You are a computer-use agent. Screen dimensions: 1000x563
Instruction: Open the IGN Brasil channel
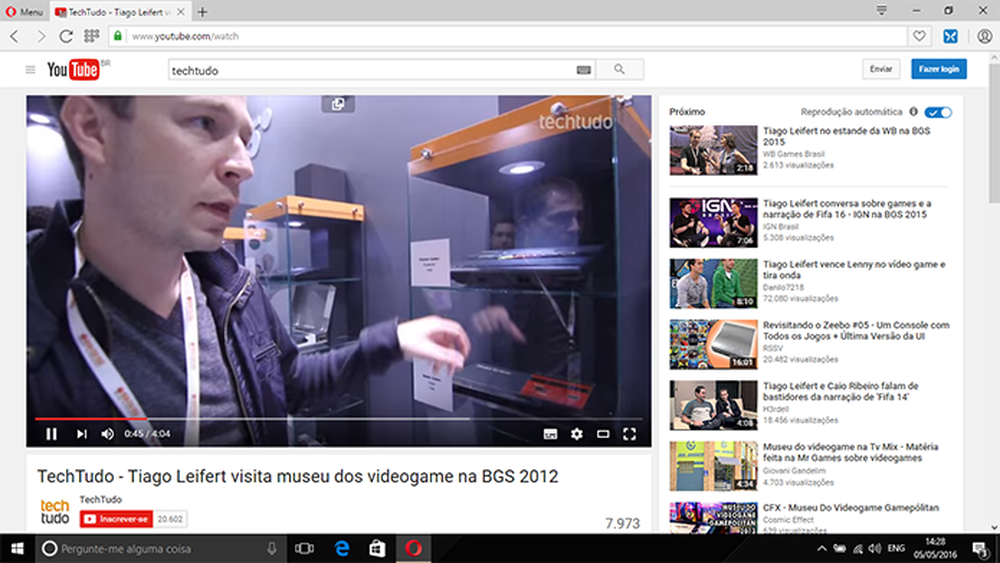(780, 226)
